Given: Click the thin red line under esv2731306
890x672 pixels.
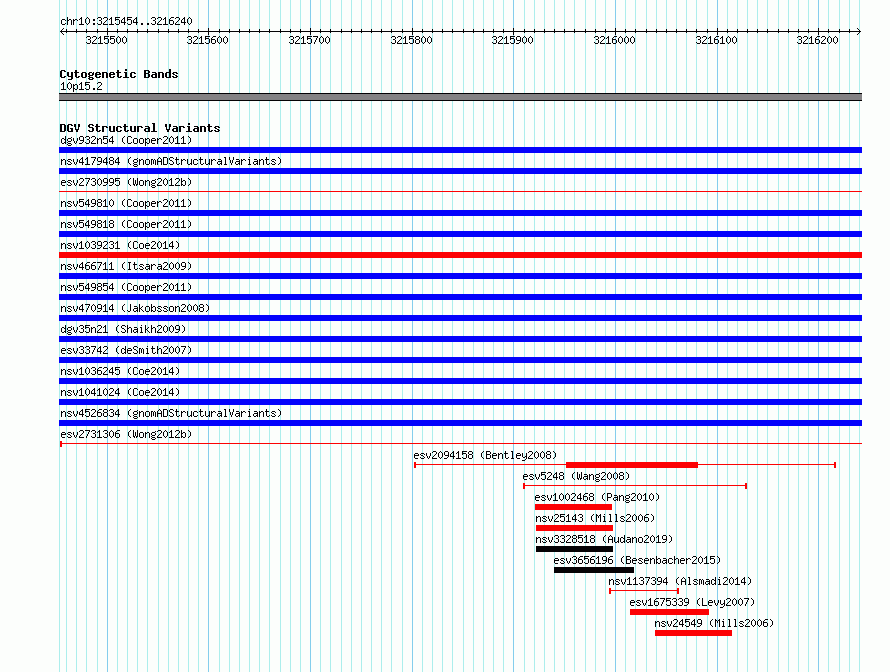Looking at the screenshot, I should point(460,444).
